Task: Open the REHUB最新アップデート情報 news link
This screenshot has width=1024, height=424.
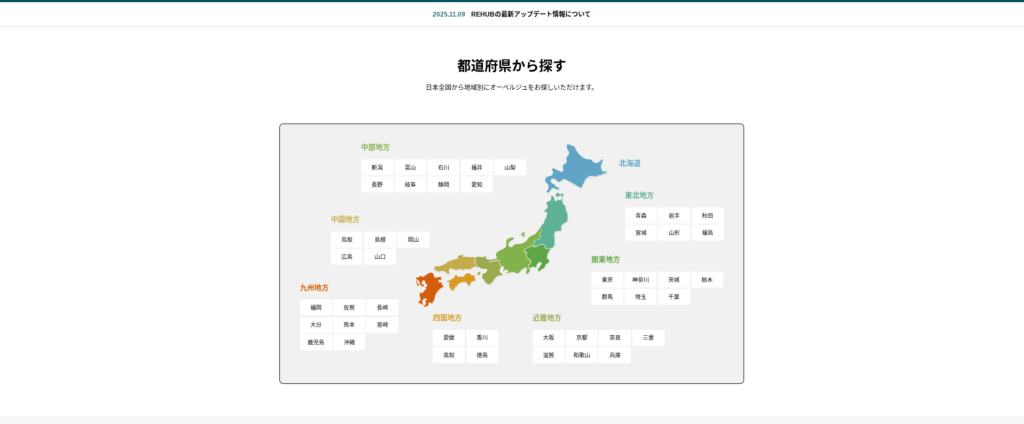Action: point(530,14)
